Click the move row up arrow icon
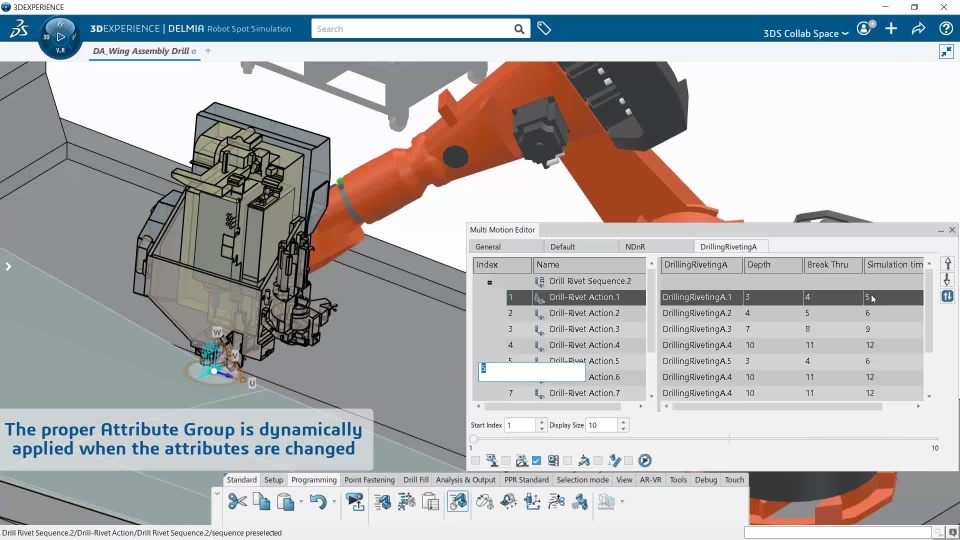 tap(947, 264)
